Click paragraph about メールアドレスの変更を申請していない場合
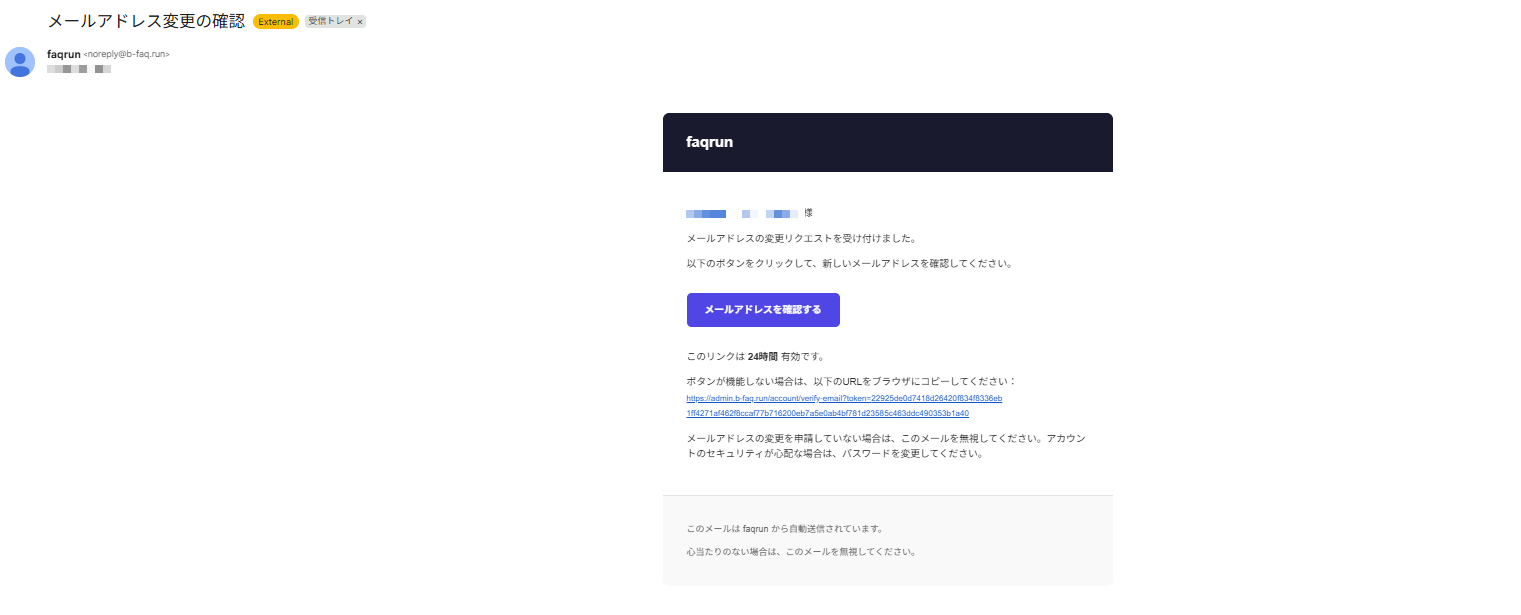Screen dimensions: 1521x615 885,446
